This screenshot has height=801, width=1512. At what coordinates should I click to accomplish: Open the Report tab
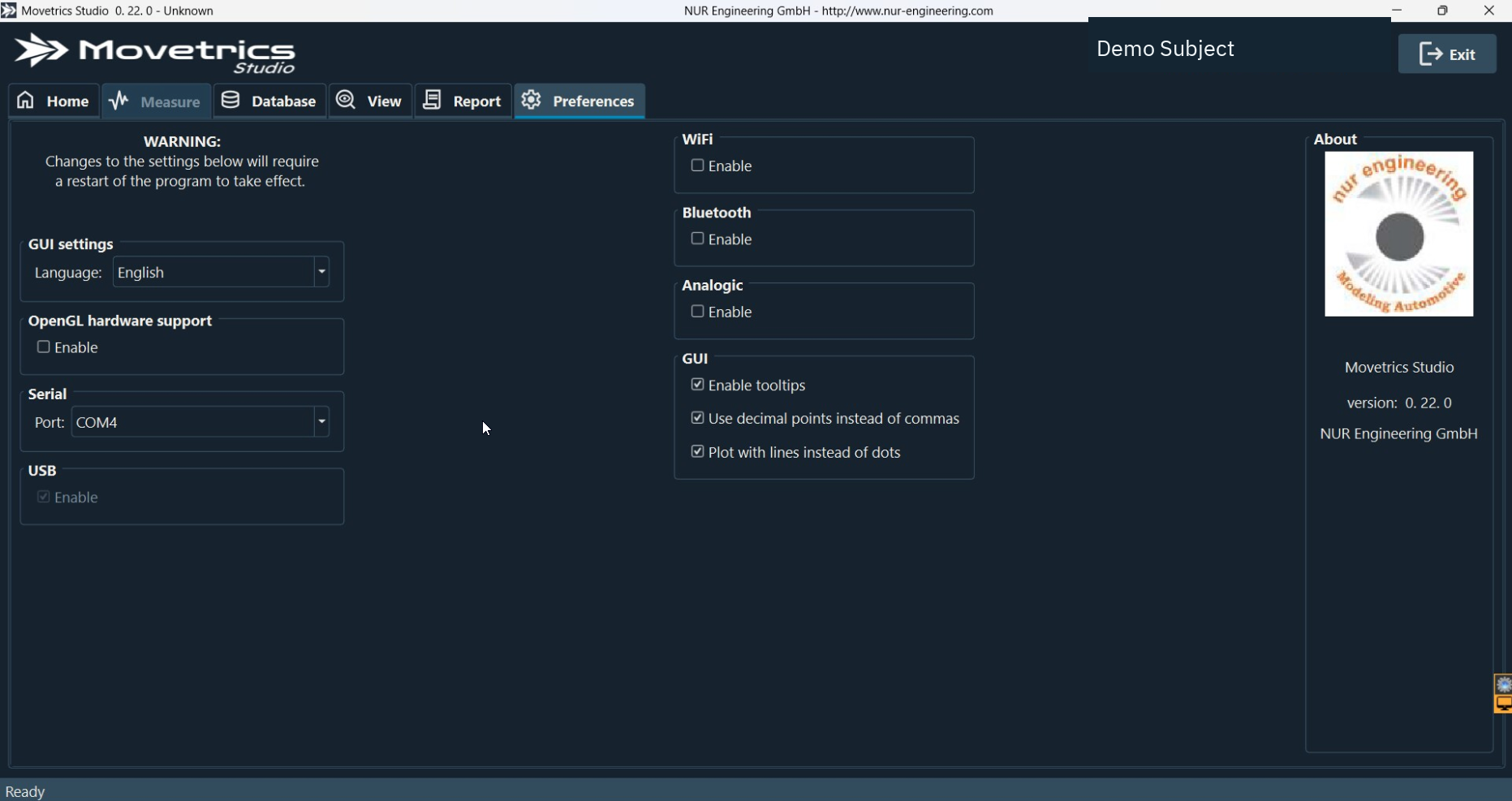(x=463, y=101)
